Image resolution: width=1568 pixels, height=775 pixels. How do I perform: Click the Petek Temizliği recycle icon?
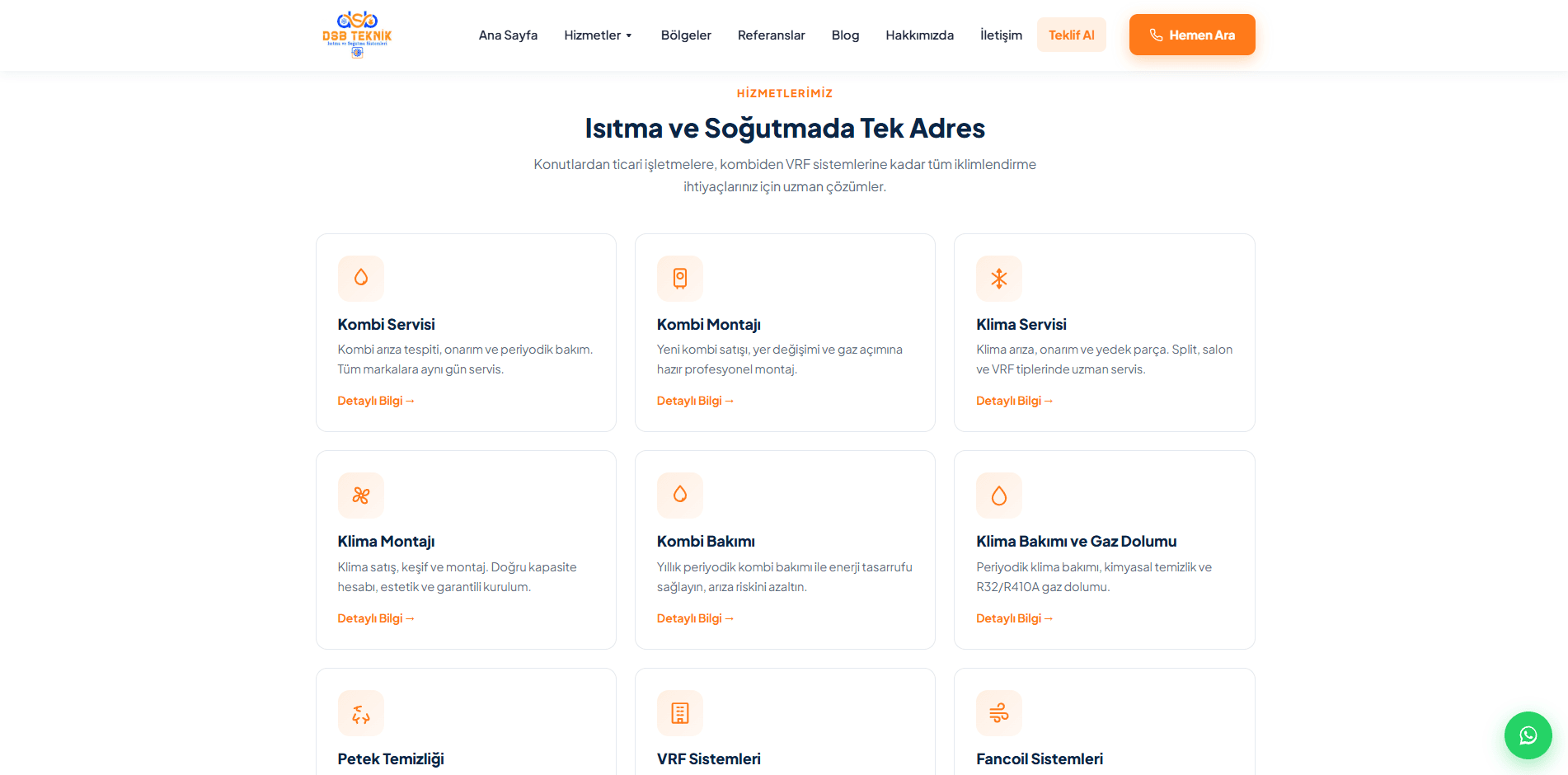click(361, 713)
